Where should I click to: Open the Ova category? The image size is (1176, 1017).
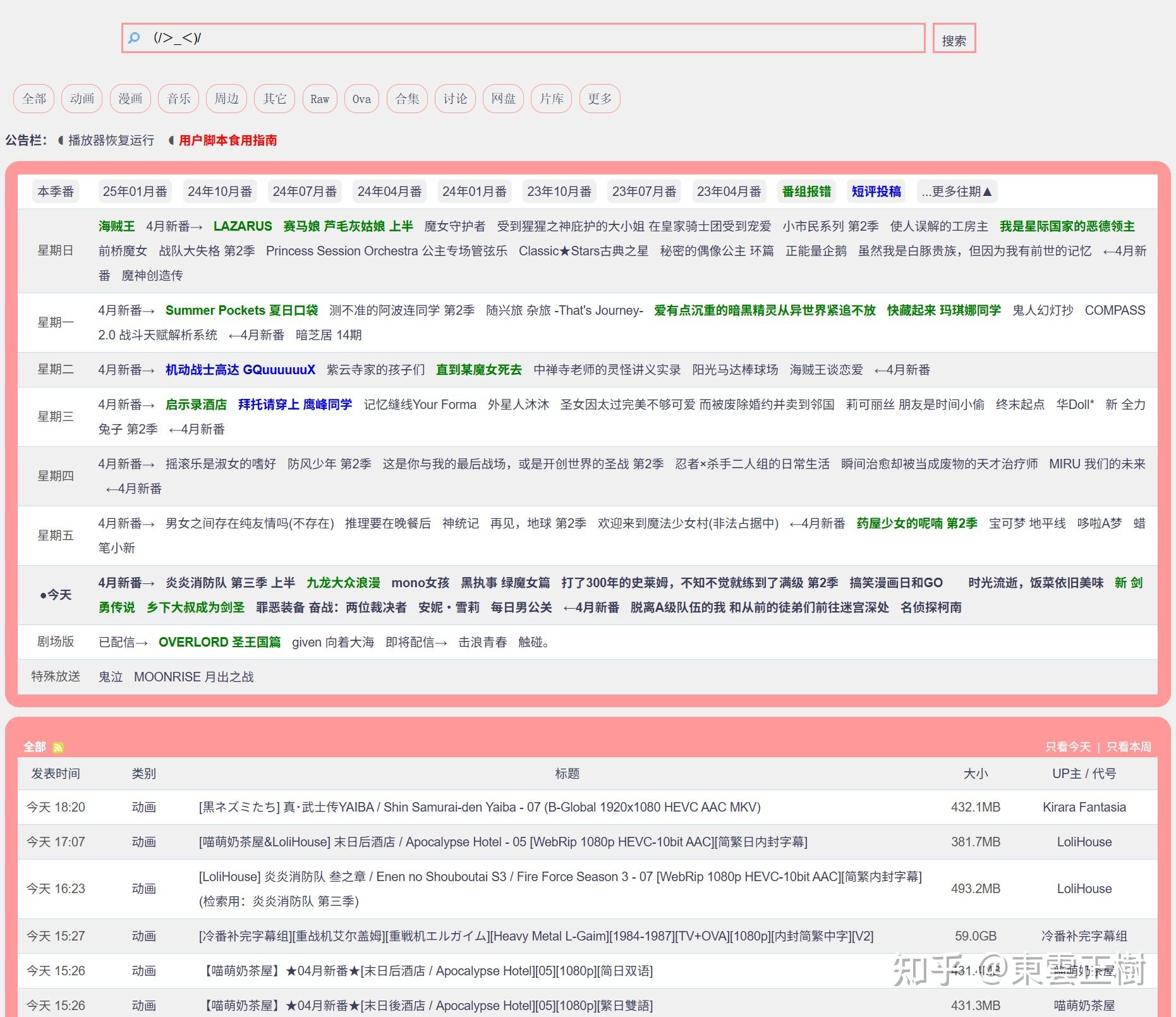361,99
